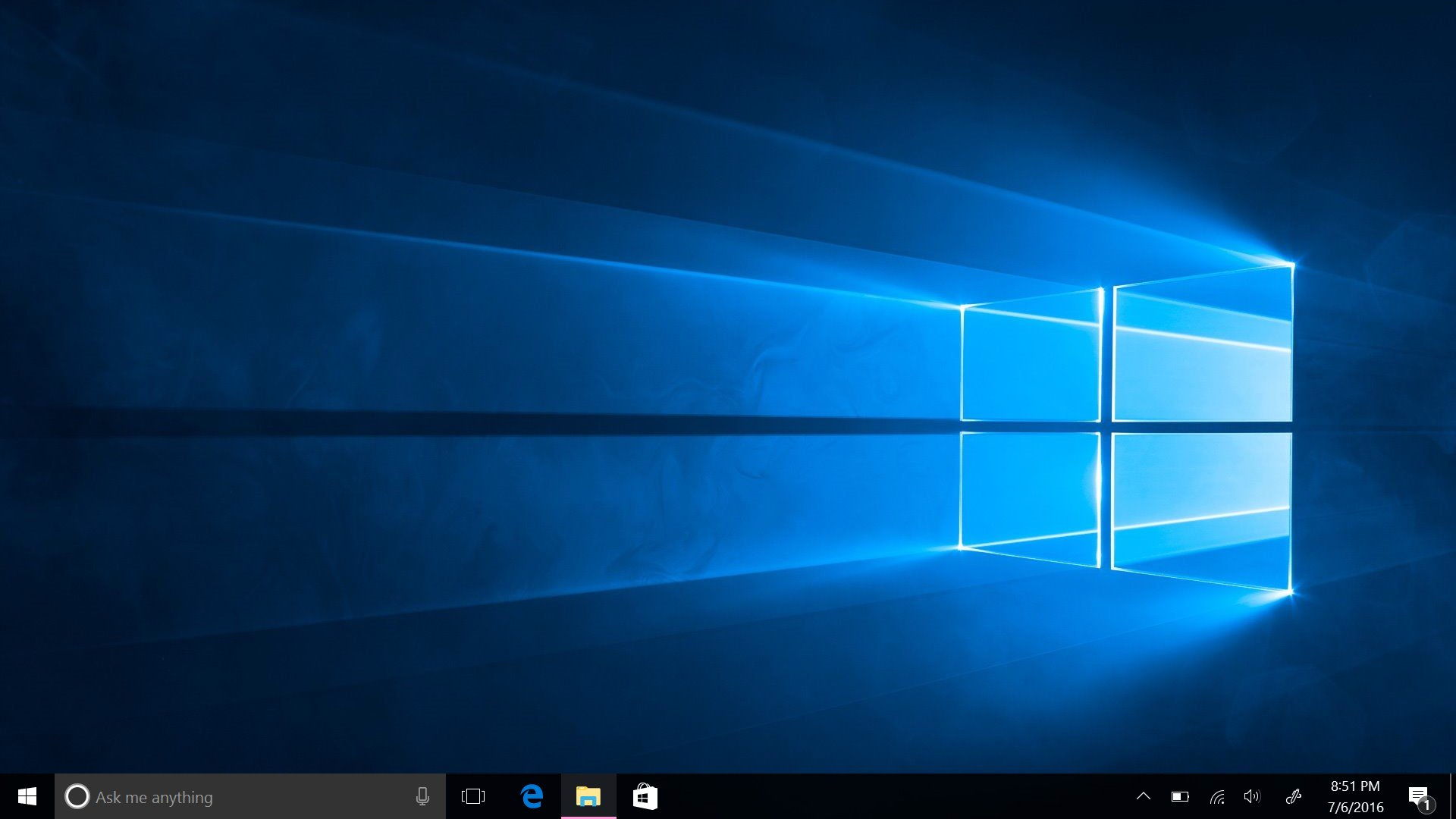The image size is (1456, 819).
Task: Check battery status icon
Action: pos(1180,796)
